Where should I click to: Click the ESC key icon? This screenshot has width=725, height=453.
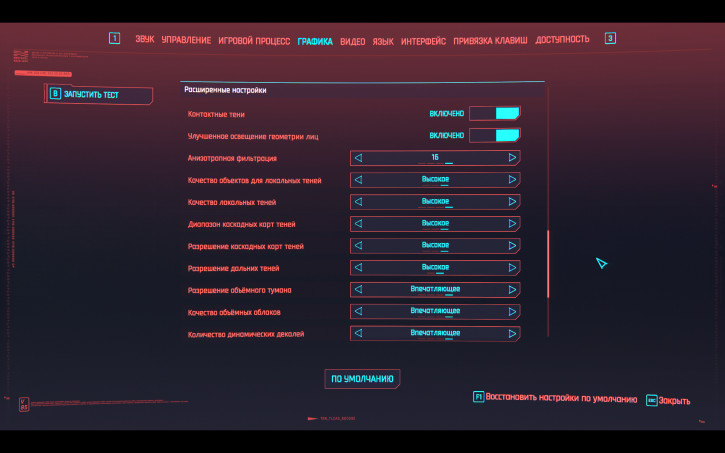(x=651, y=400)
